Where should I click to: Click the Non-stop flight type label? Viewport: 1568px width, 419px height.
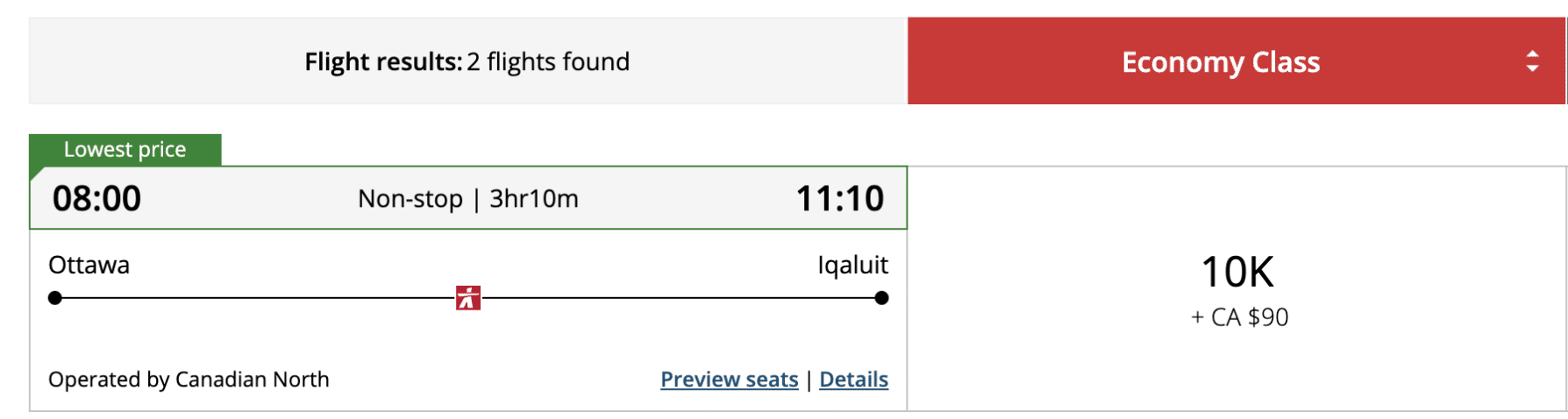pyautogui.click(x=410, y=199)
